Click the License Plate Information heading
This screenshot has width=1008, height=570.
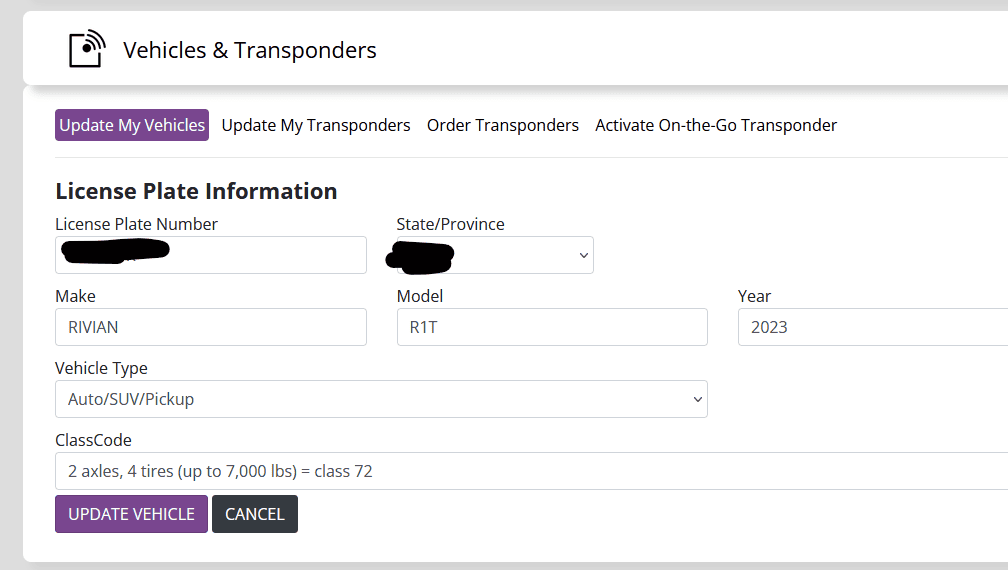pos(196,191)
